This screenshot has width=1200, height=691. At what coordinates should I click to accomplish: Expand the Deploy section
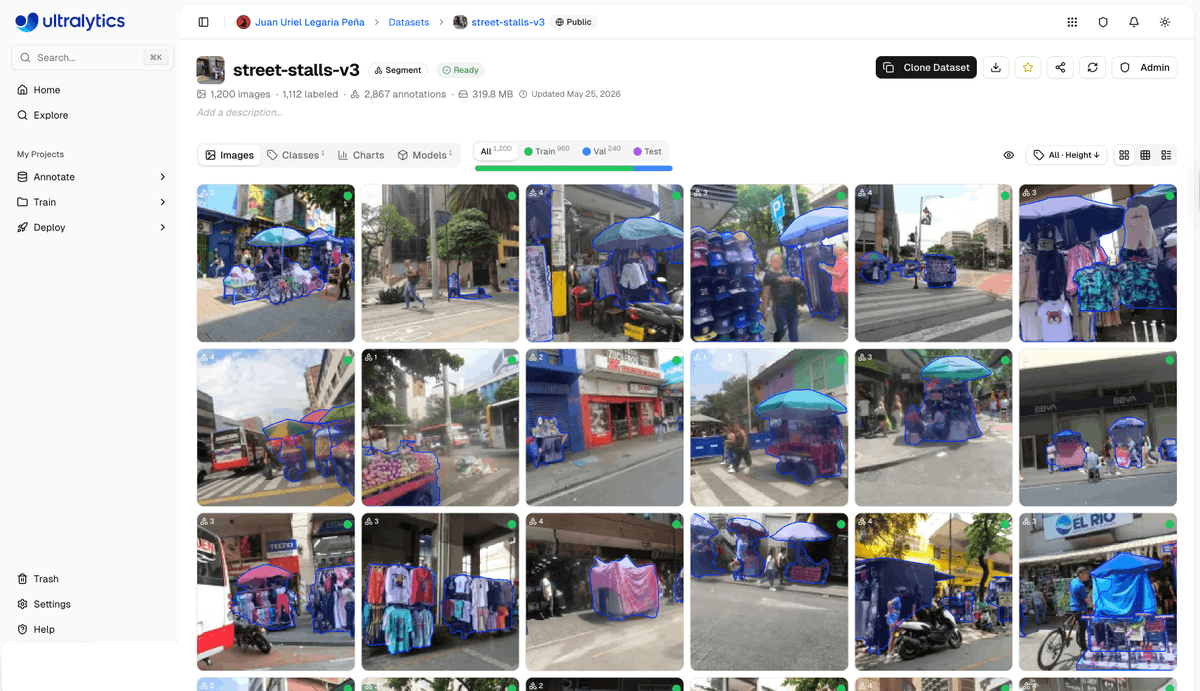92,227
